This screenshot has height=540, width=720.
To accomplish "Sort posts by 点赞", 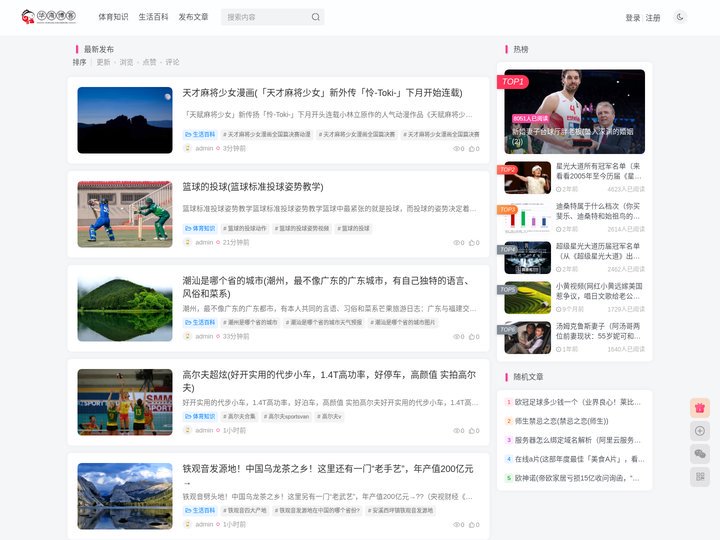I will pyautogui.click(x=149, y=62).
